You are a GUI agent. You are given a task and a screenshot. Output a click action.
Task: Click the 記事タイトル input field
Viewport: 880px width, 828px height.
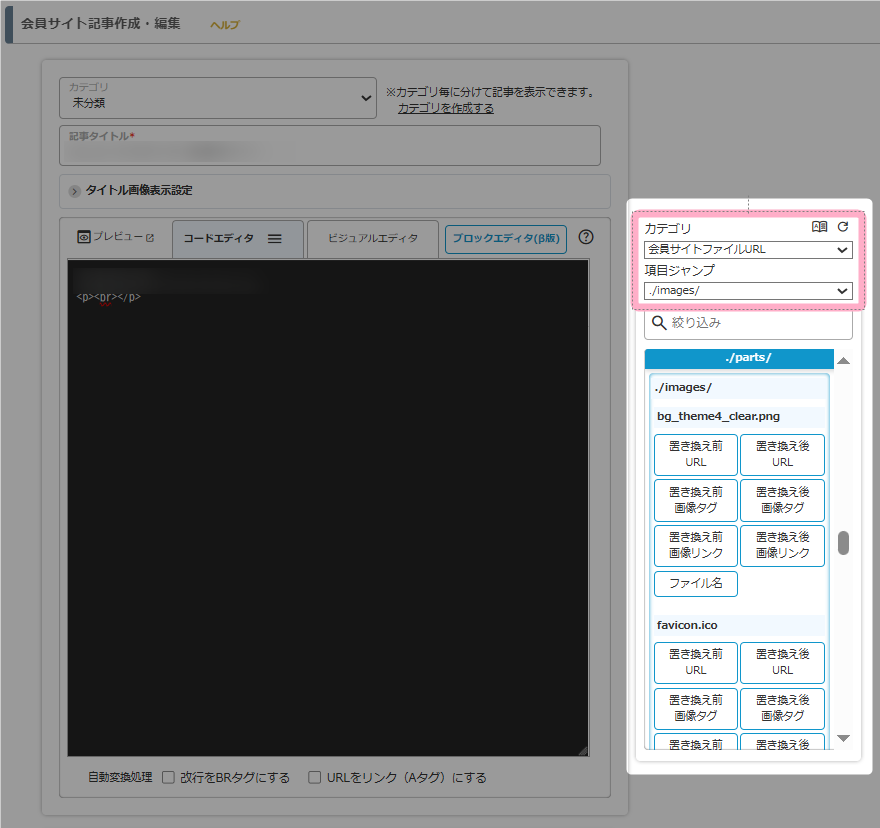[330, 151]
